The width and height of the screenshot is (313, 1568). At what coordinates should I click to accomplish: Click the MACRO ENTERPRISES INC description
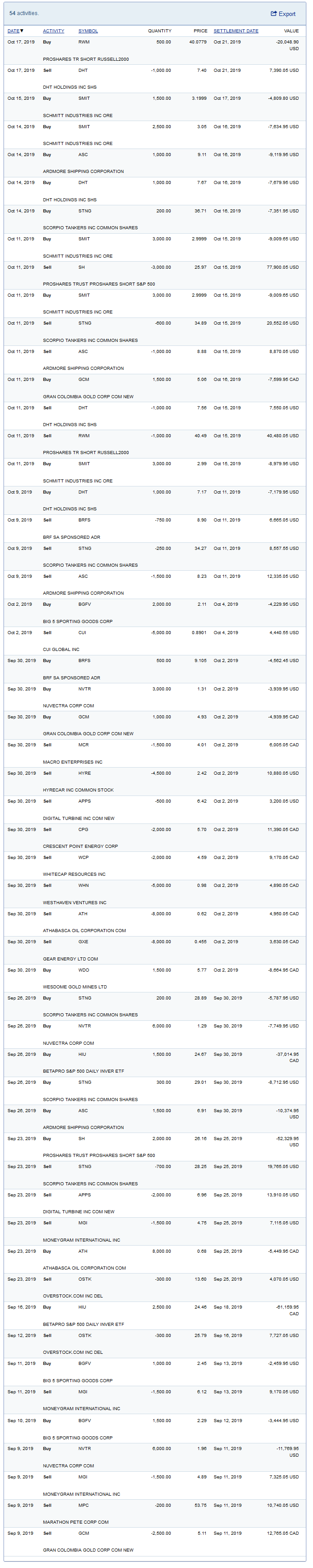click(x=72, y=761)
